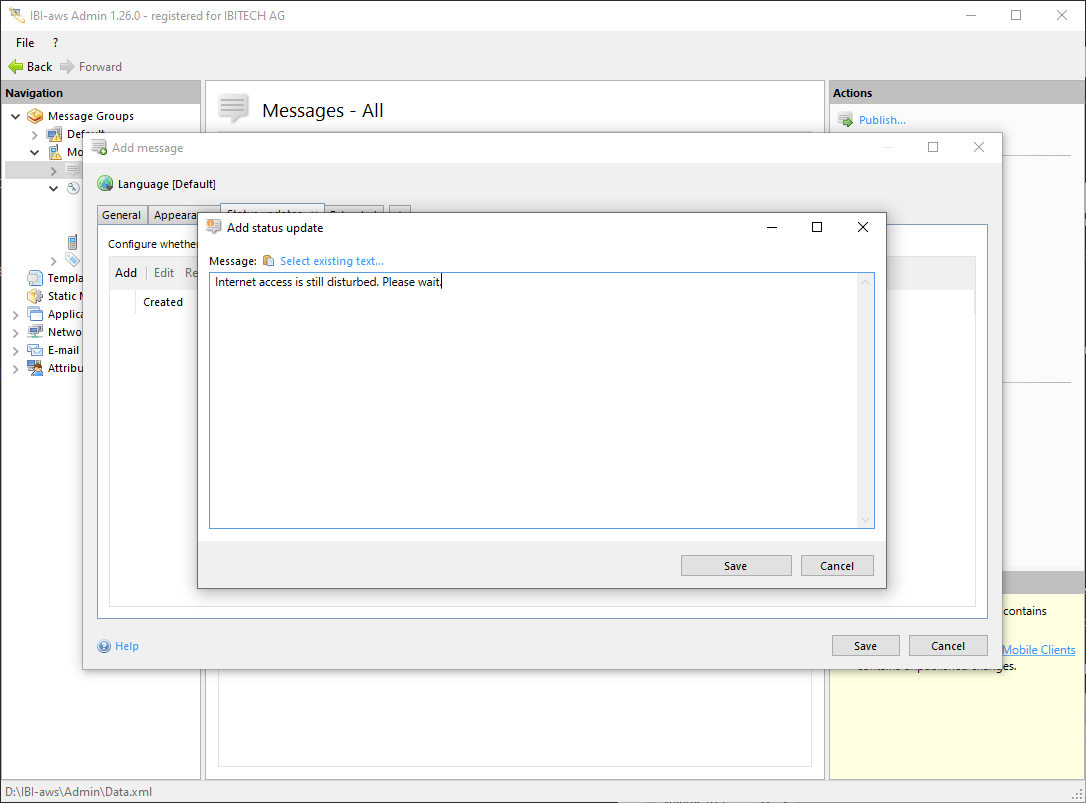The image size is (1086, 803).
Task: Click the Language globe icon
Action: point(105,184)
